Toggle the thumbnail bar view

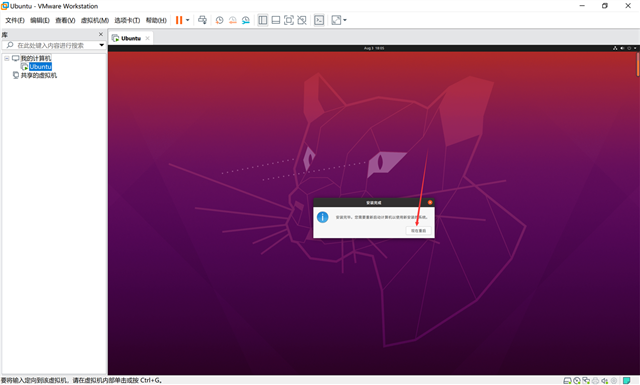[x=276, y=20]
